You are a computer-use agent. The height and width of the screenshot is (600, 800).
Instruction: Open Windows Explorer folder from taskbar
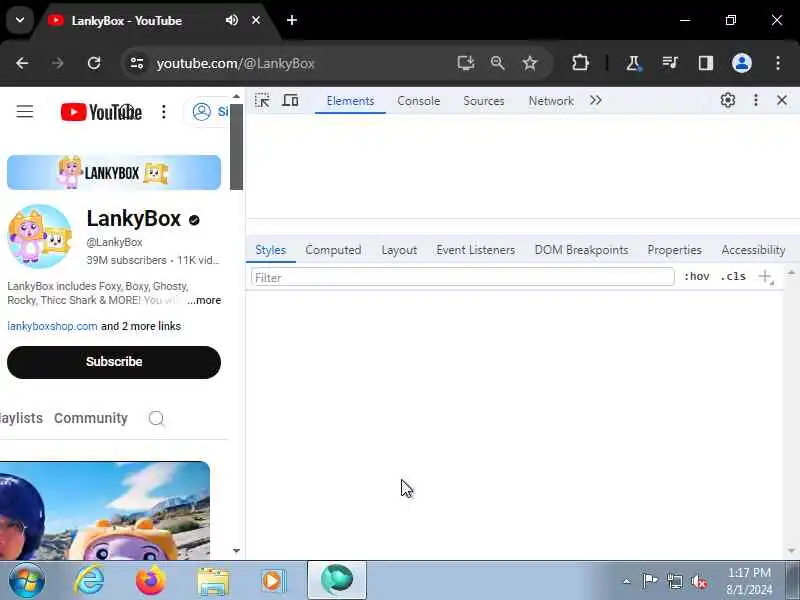213,581
